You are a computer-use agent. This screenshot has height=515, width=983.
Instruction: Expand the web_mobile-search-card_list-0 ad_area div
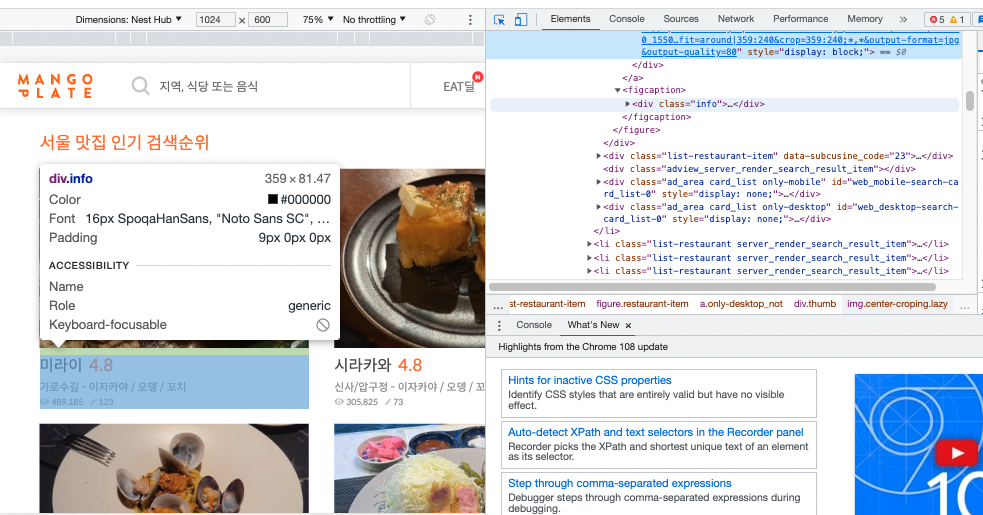click(x=599, y=182)
